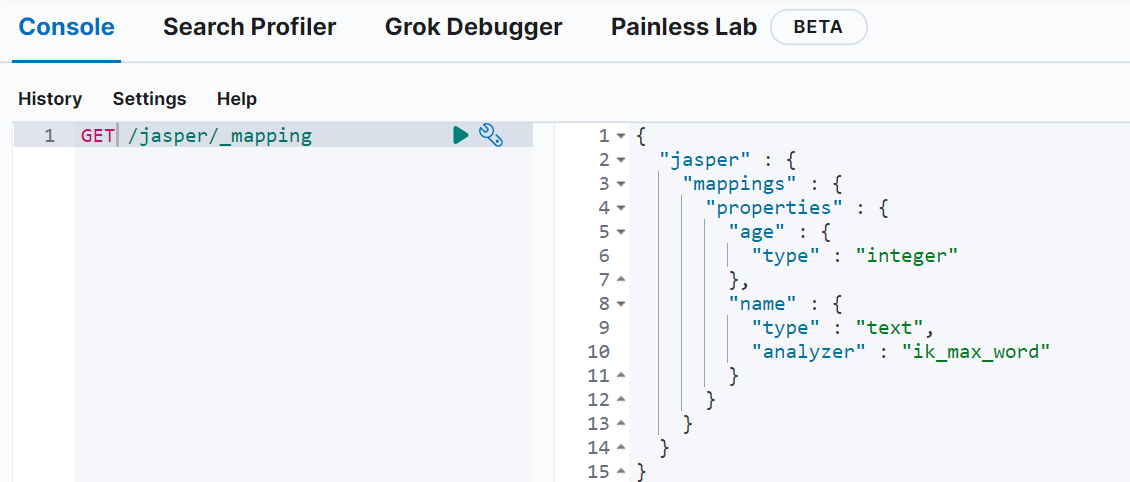Image resolution: width=1130 pixels, height=482 pixels.
Task: Collapse the root JSON object on line 1
Action: click(x=621, y=136)
